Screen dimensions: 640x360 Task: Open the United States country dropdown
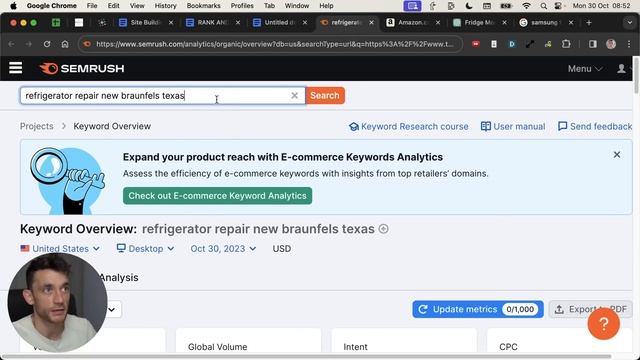point(60,249)
